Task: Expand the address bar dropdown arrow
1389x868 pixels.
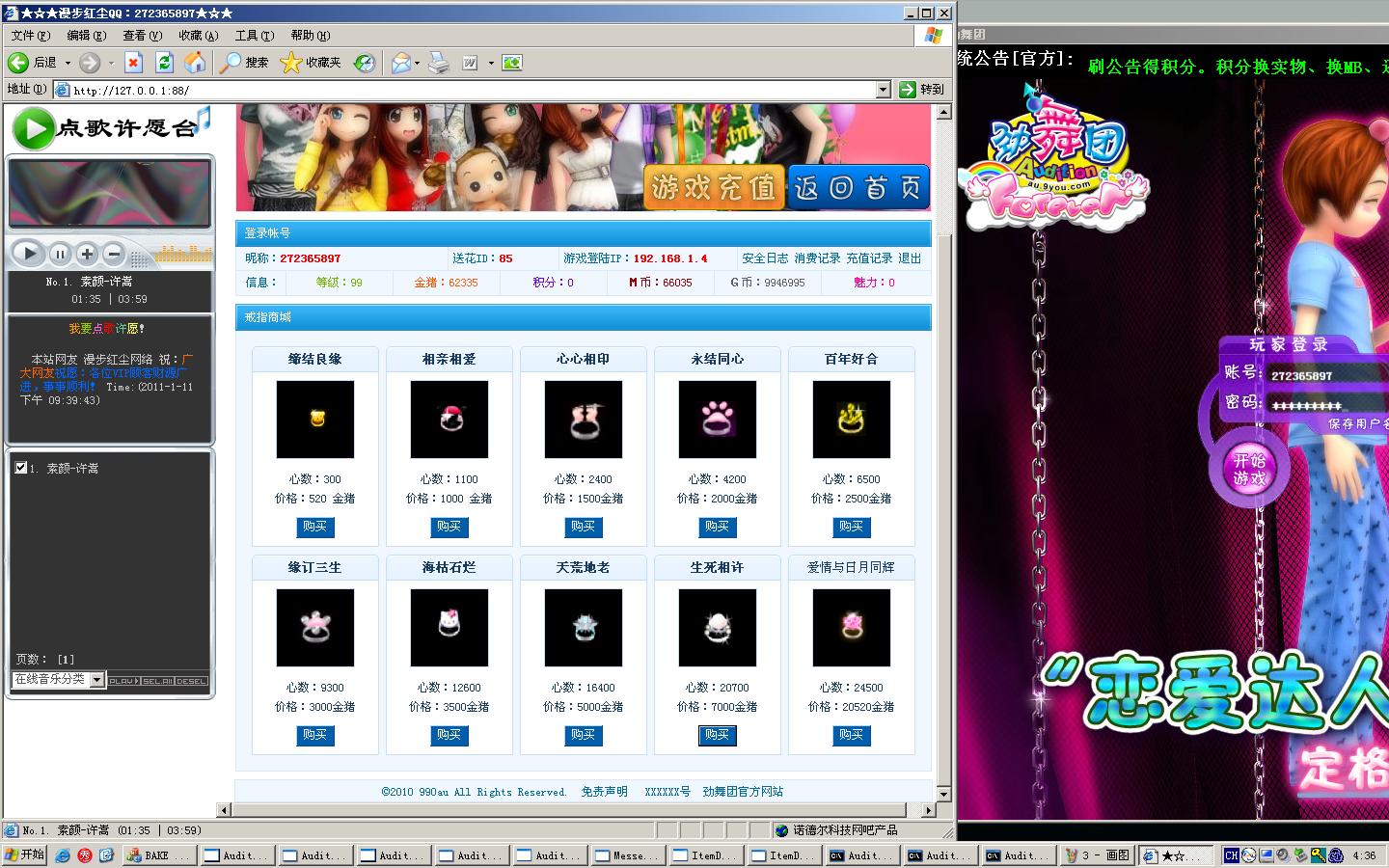Action: [883, 90]
